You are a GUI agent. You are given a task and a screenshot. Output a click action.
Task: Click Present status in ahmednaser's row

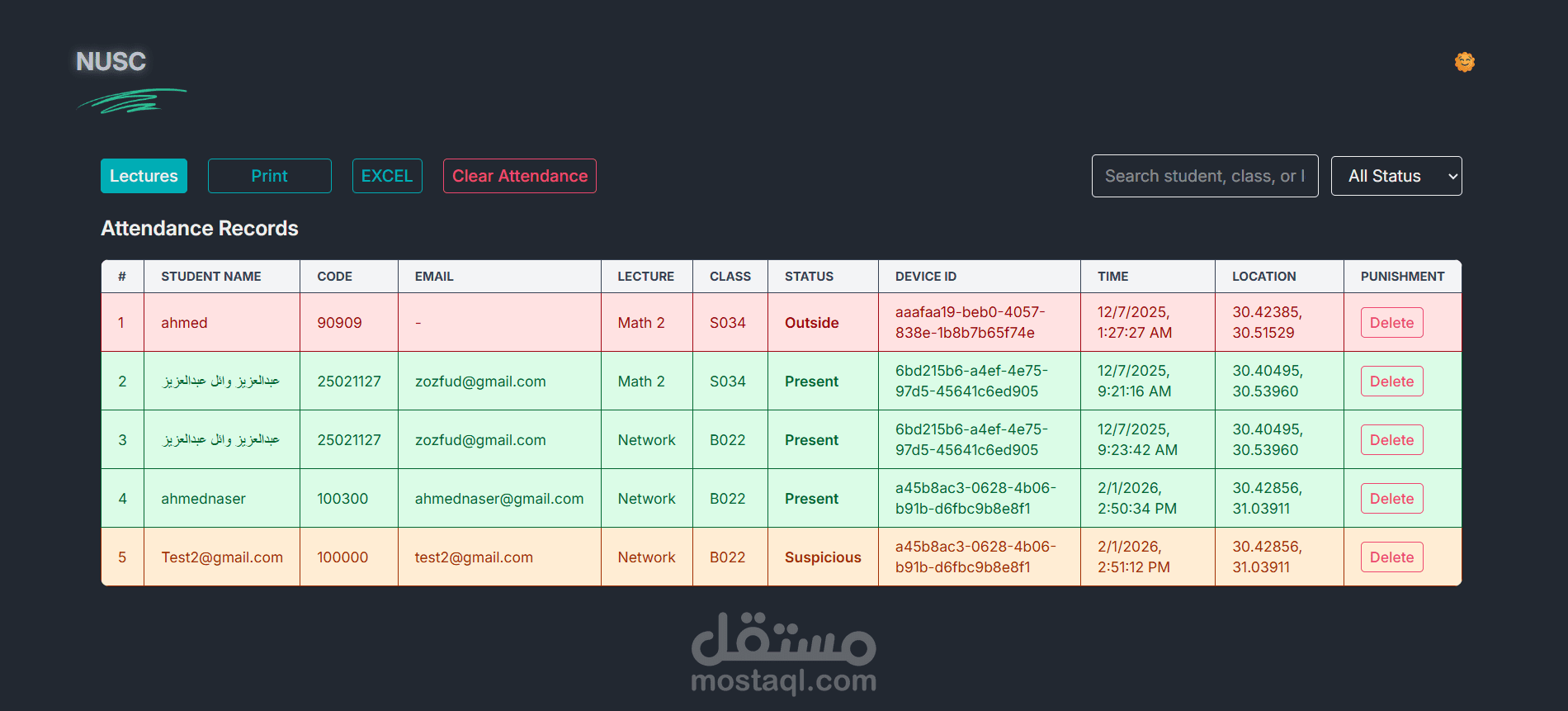pyautogui.click(x=812, y=499)
